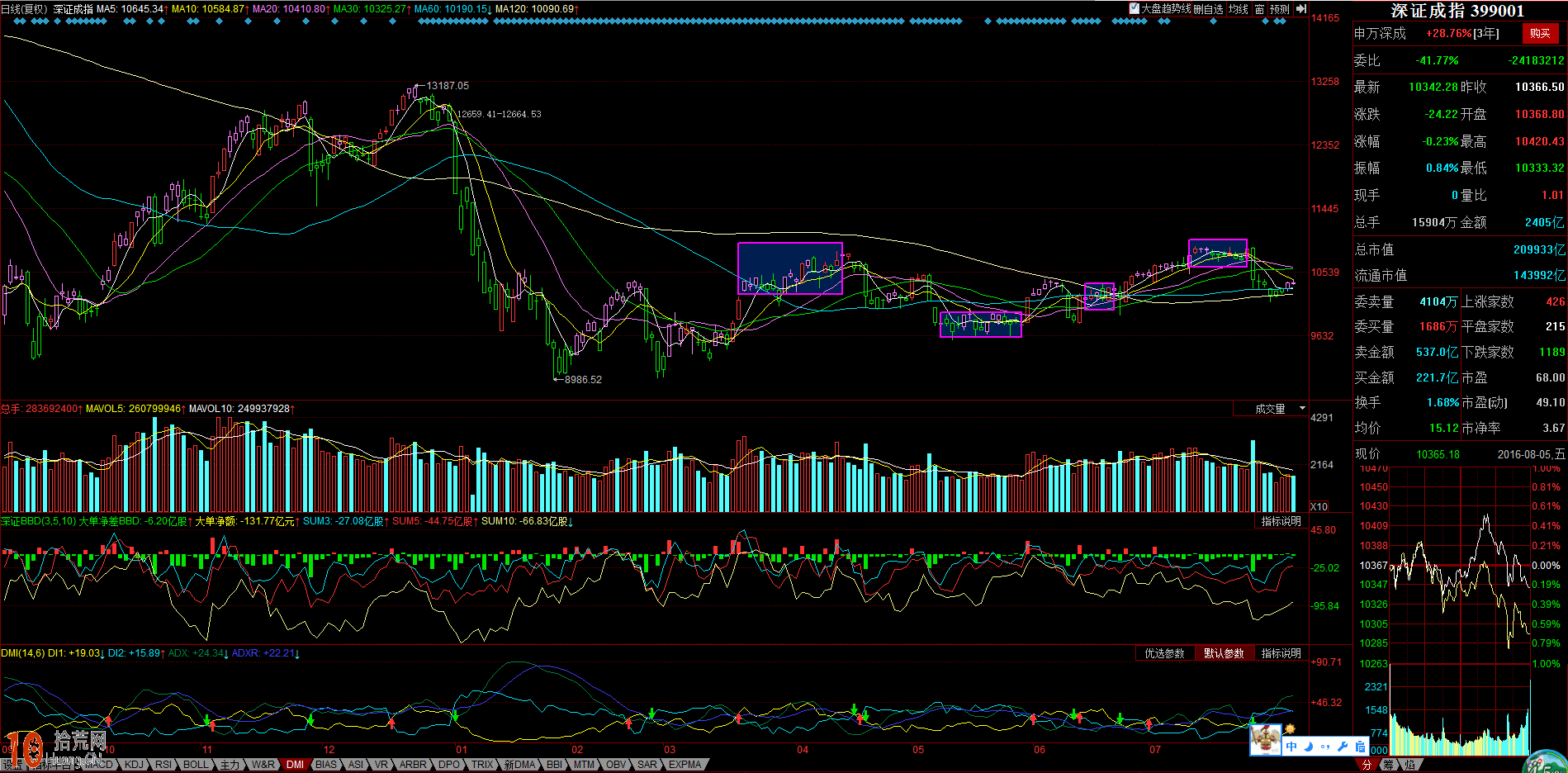Open 指标说明 for the DMI panel
1568x773 pixels.
click(x=1281, y=653)
